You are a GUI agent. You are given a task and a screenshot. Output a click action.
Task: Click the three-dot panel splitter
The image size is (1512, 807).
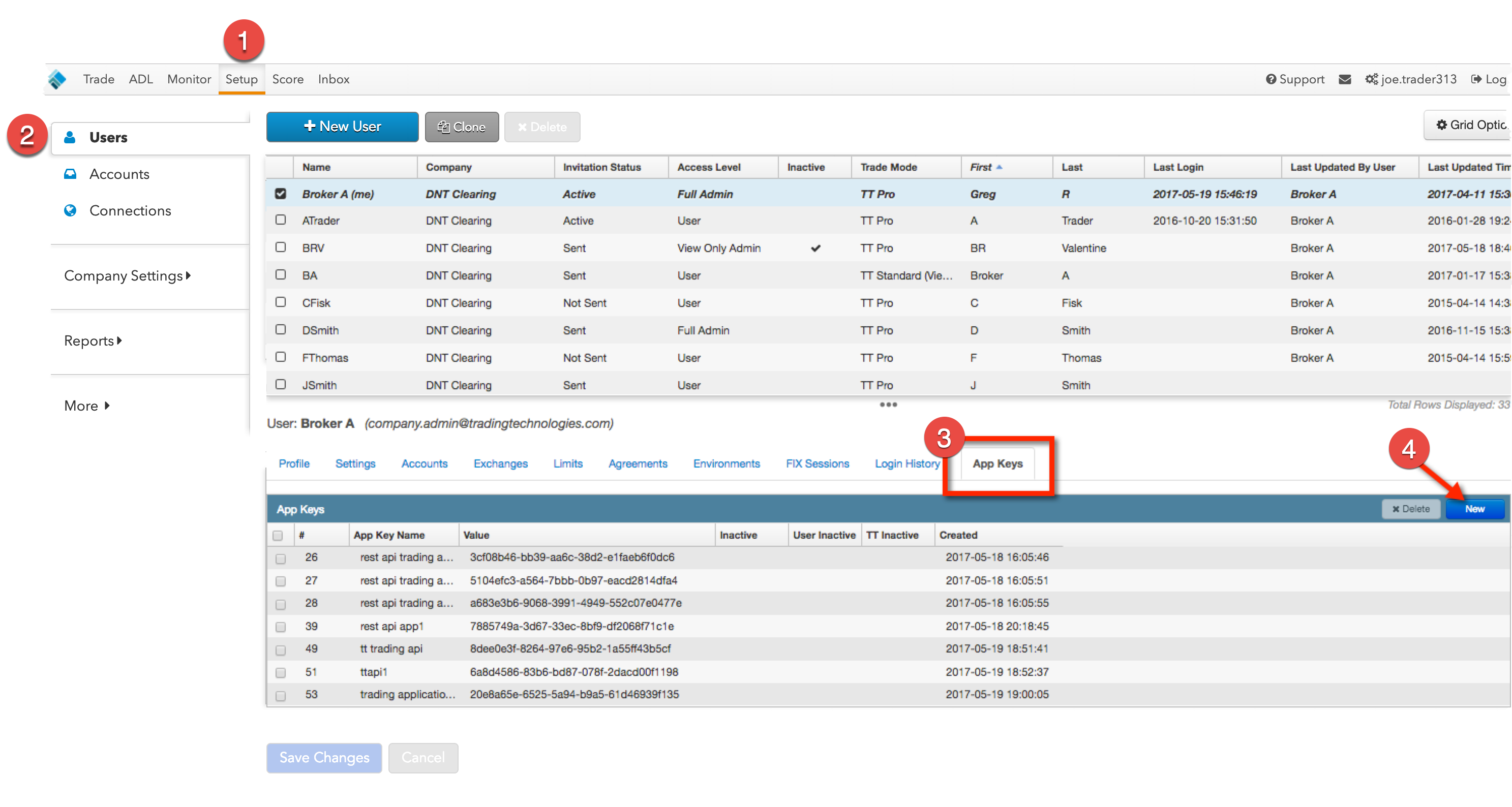pyautogui.click(x=888, y=405)
